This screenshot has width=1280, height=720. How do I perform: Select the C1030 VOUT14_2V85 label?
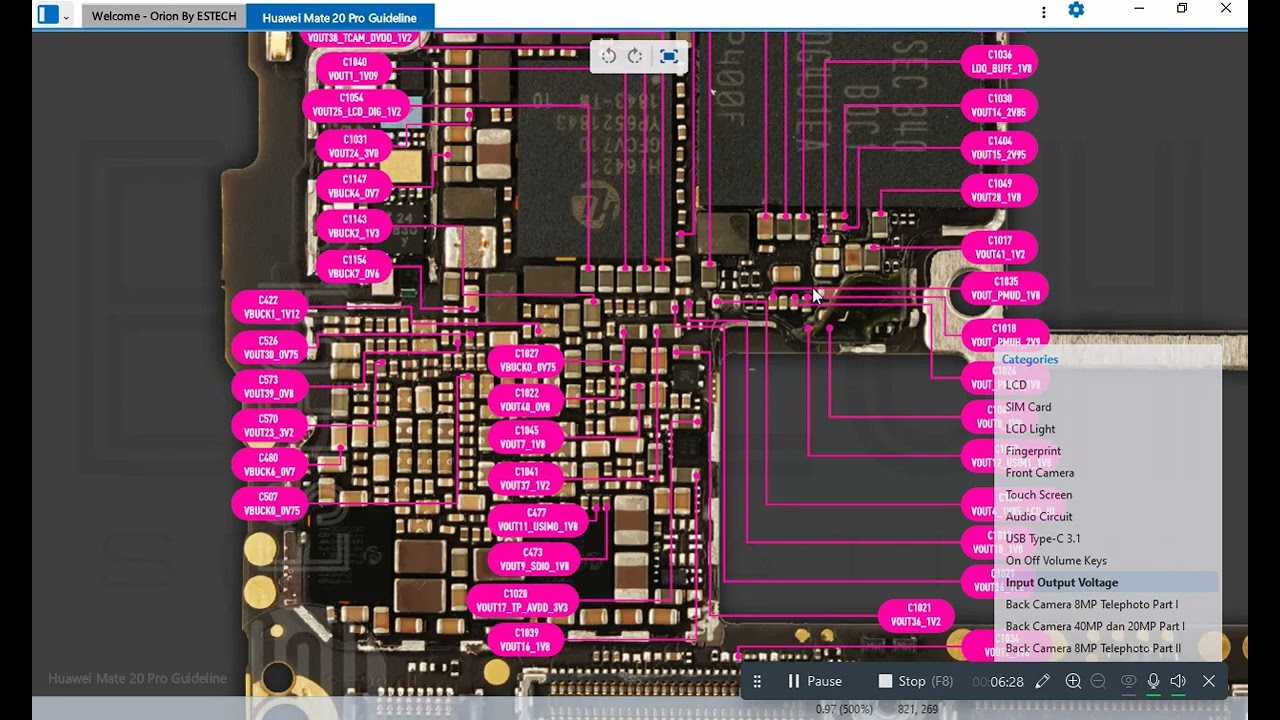click(1000, 106)
